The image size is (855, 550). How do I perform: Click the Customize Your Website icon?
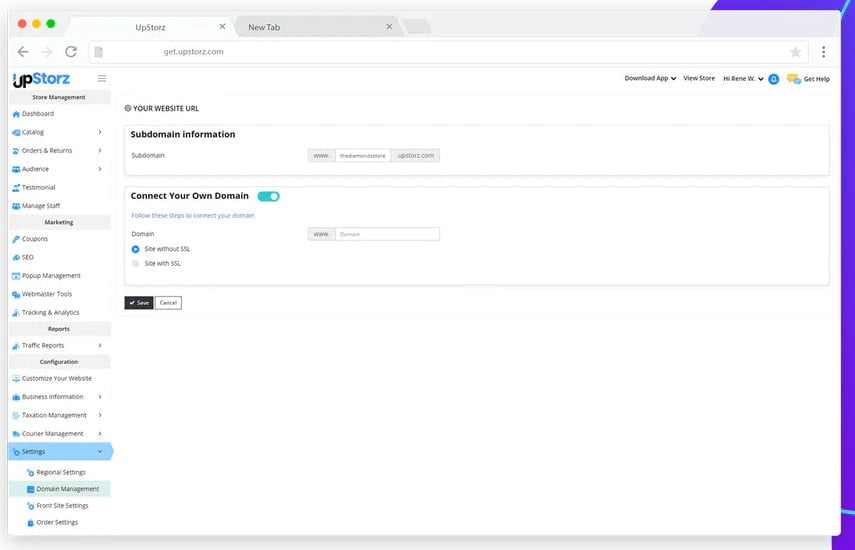(x=16, y=378)
